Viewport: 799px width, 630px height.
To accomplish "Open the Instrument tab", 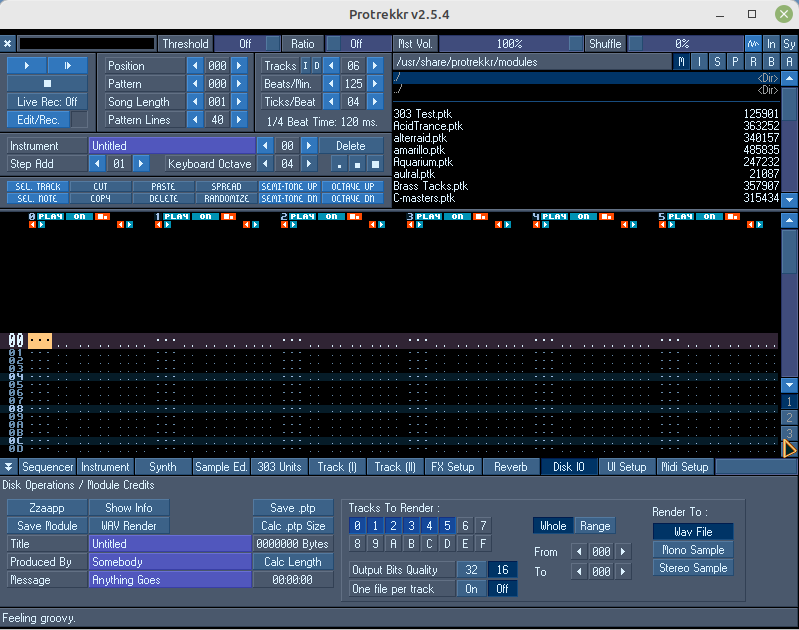I will pyautogui.click(x=105, y=466).
